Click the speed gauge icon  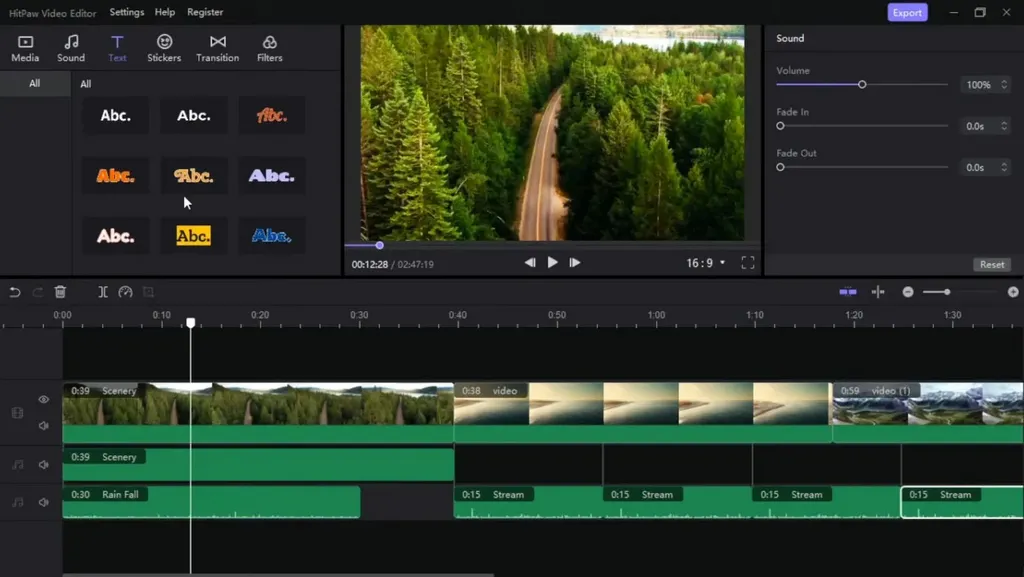pos(125,292)
